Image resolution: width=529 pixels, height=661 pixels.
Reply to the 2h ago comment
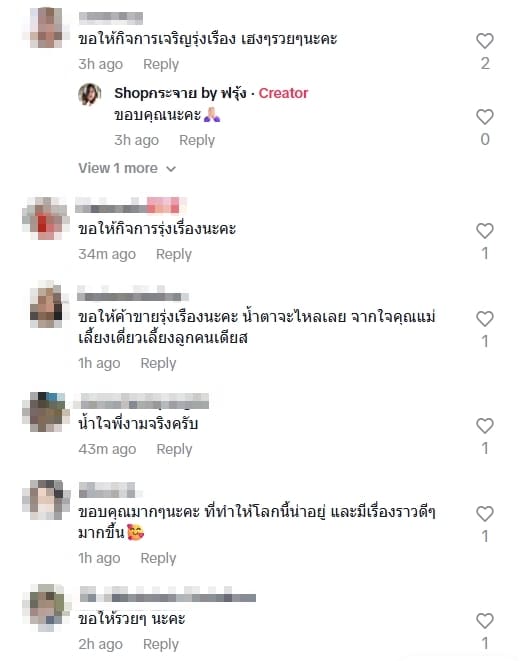[x=161, y=644]
